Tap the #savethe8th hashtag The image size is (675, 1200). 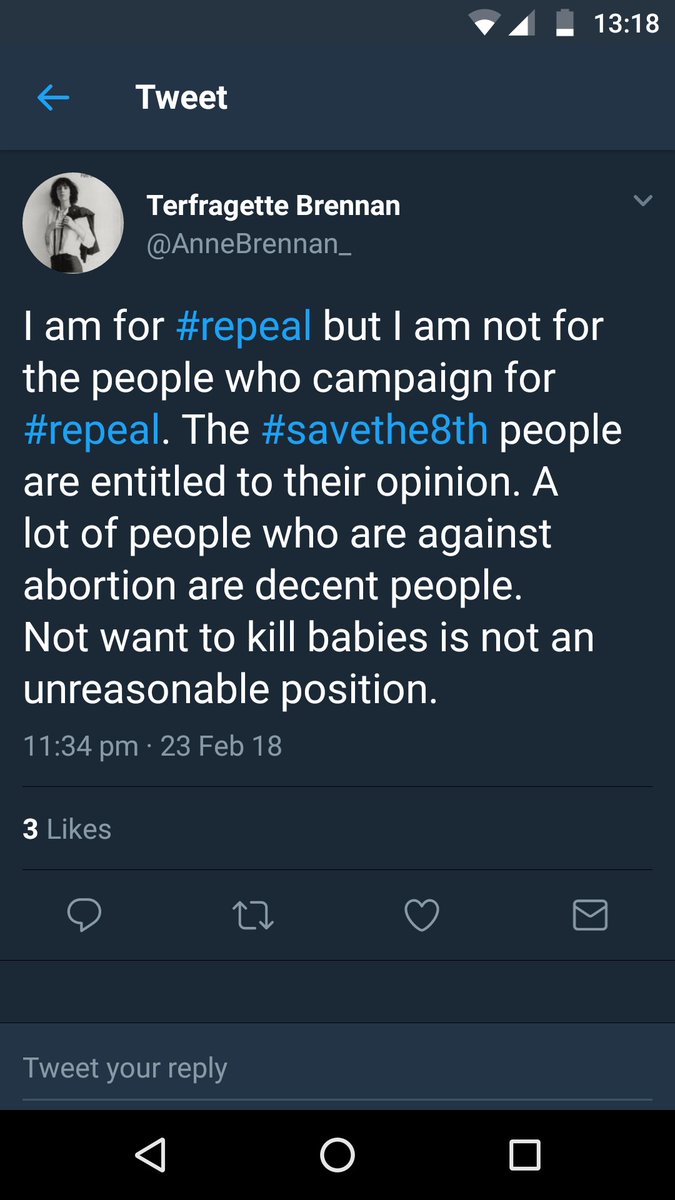click(375, 430)
